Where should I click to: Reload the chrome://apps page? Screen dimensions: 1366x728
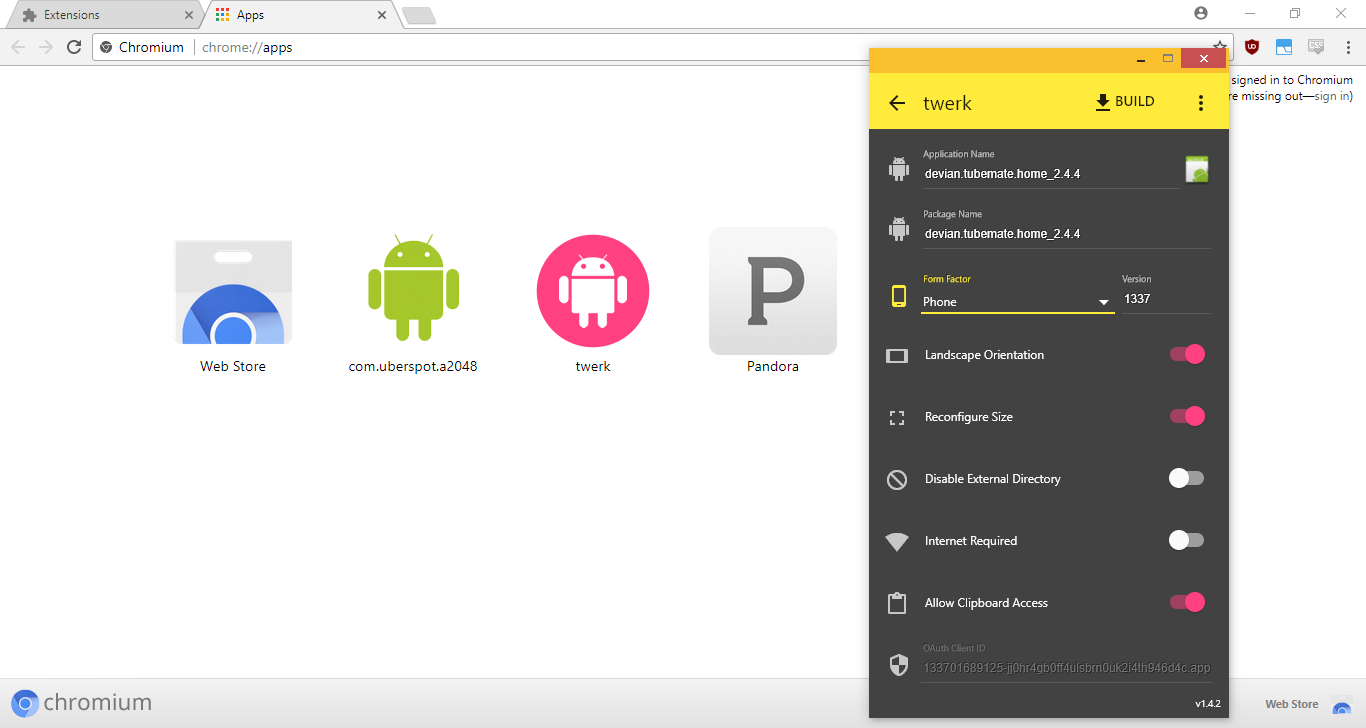click(74, 47)
